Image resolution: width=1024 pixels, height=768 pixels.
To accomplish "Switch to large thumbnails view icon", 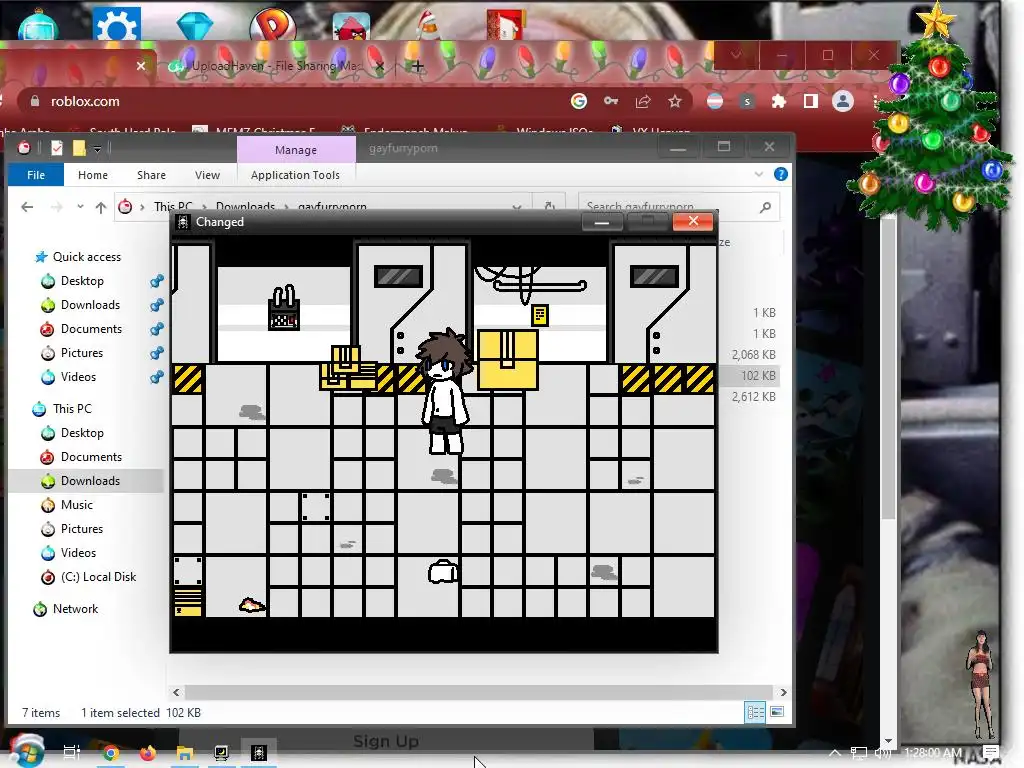I will point(776,712).
